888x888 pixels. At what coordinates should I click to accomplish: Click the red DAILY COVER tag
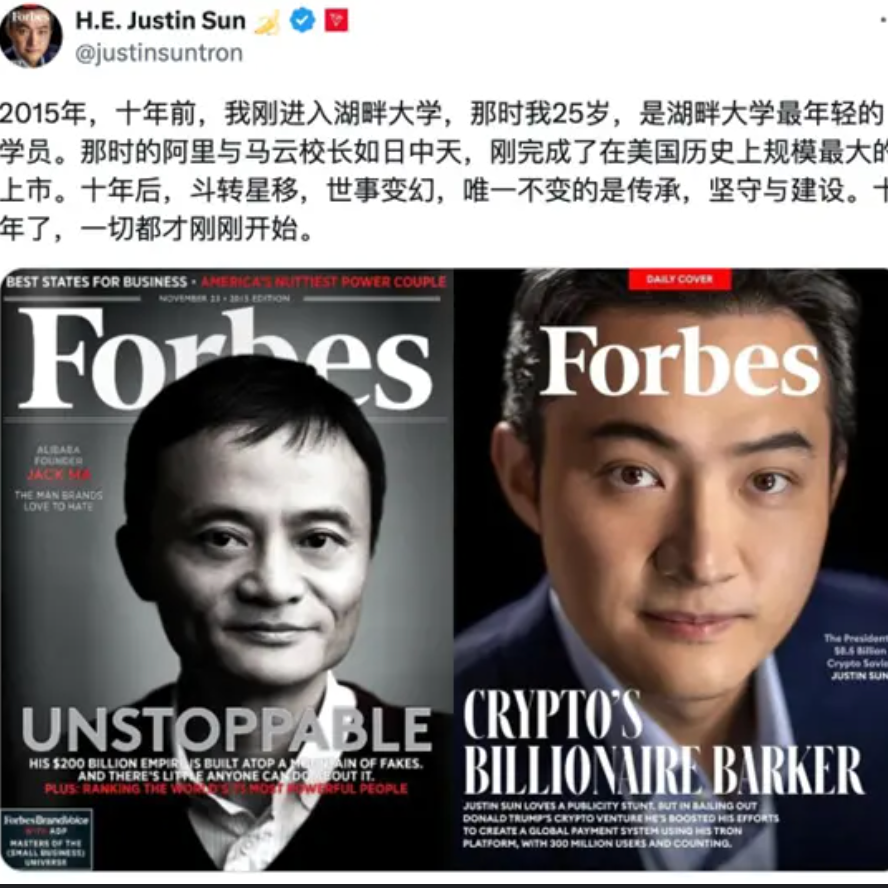[680, 279]
